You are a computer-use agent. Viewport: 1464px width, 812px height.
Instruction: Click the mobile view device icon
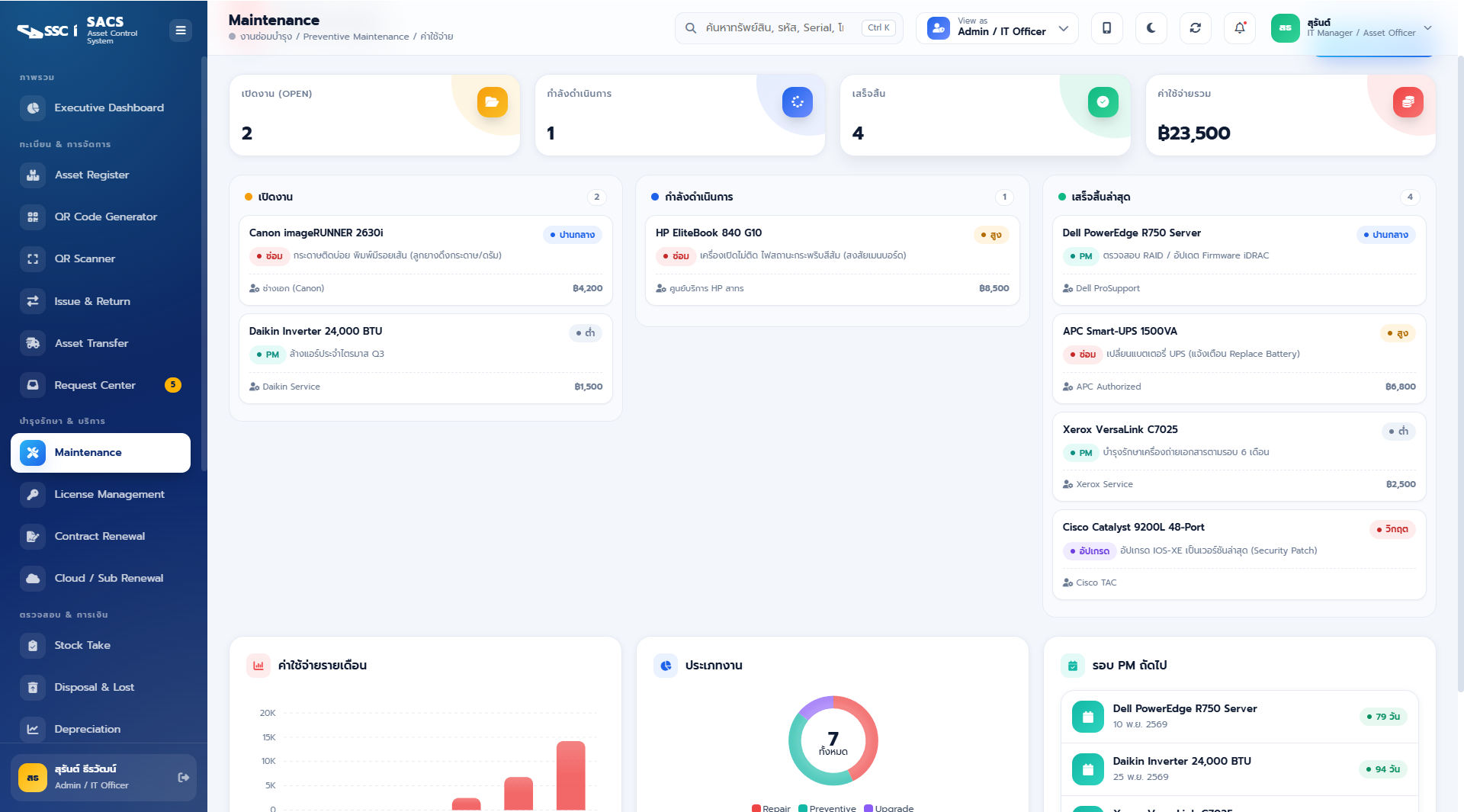(x=1106, y=28)
